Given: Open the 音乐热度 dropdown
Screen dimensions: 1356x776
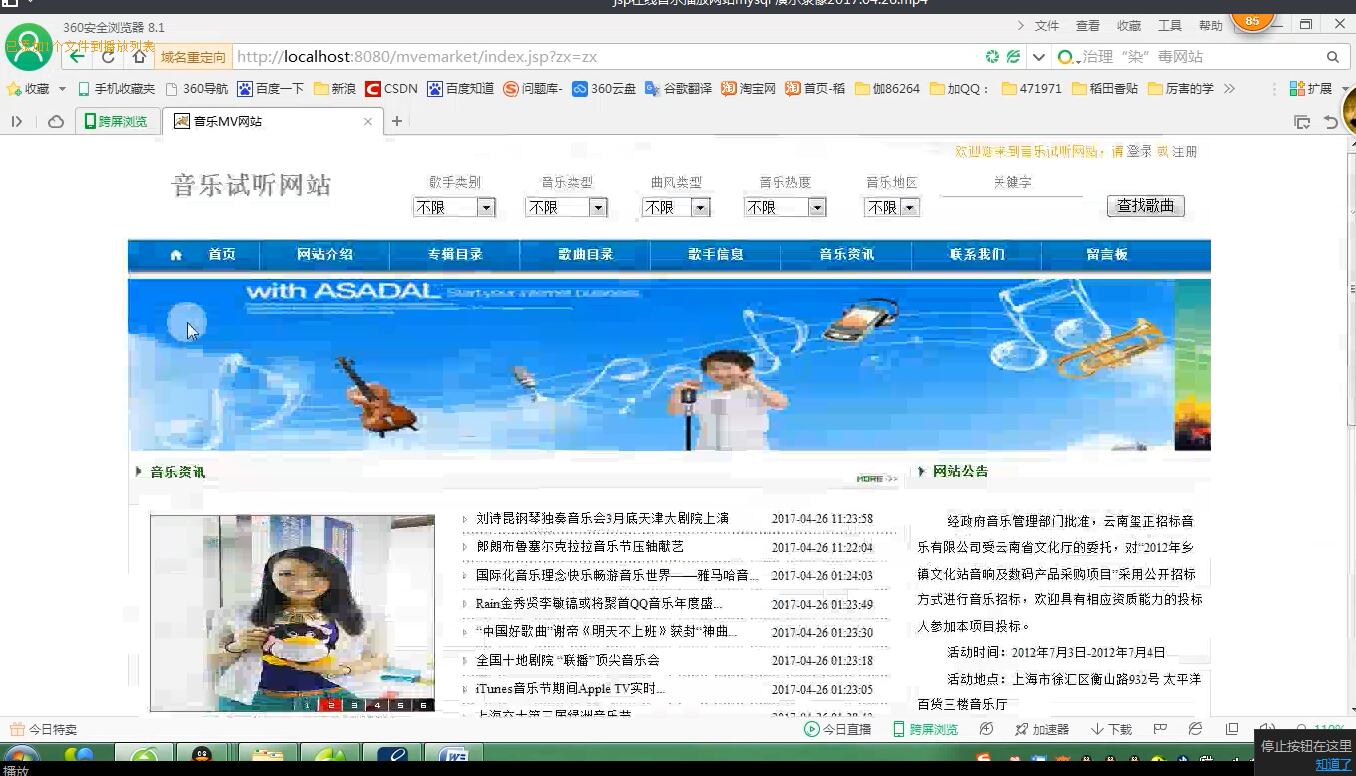Looking at the screenshot, I should [785, 207].
